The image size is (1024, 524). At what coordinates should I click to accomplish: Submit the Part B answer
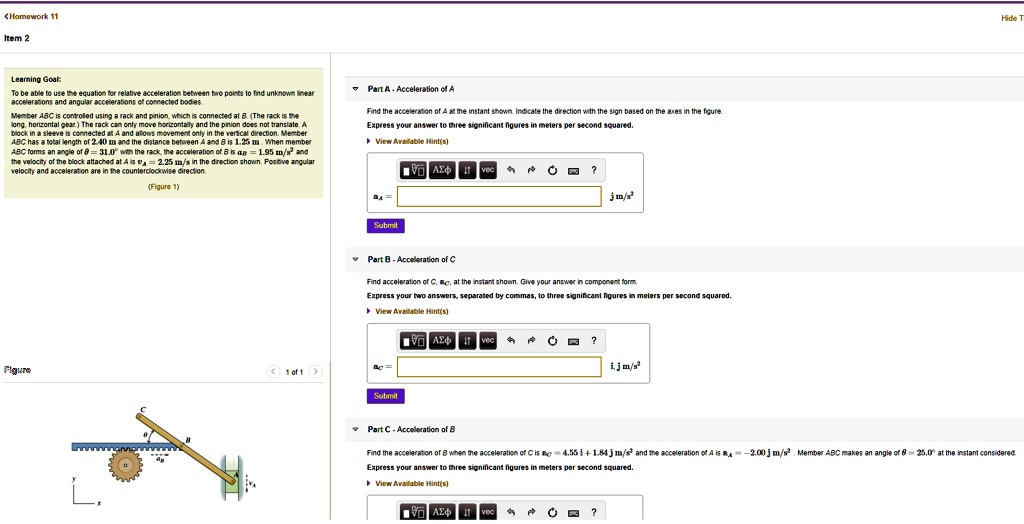(385, 396)
